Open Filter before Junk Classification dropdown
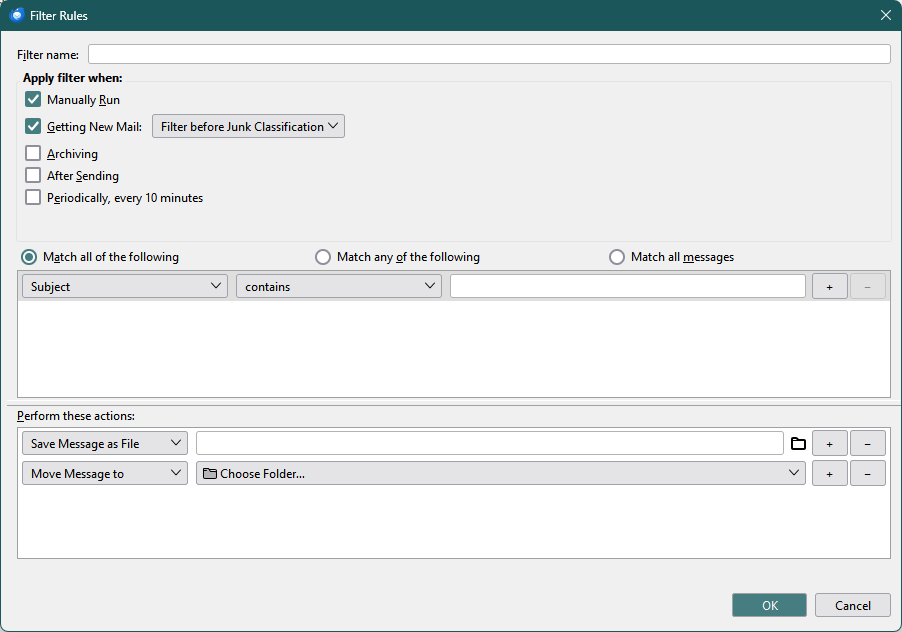The height and width of the screenshot is (632, 902). (248, 126)
